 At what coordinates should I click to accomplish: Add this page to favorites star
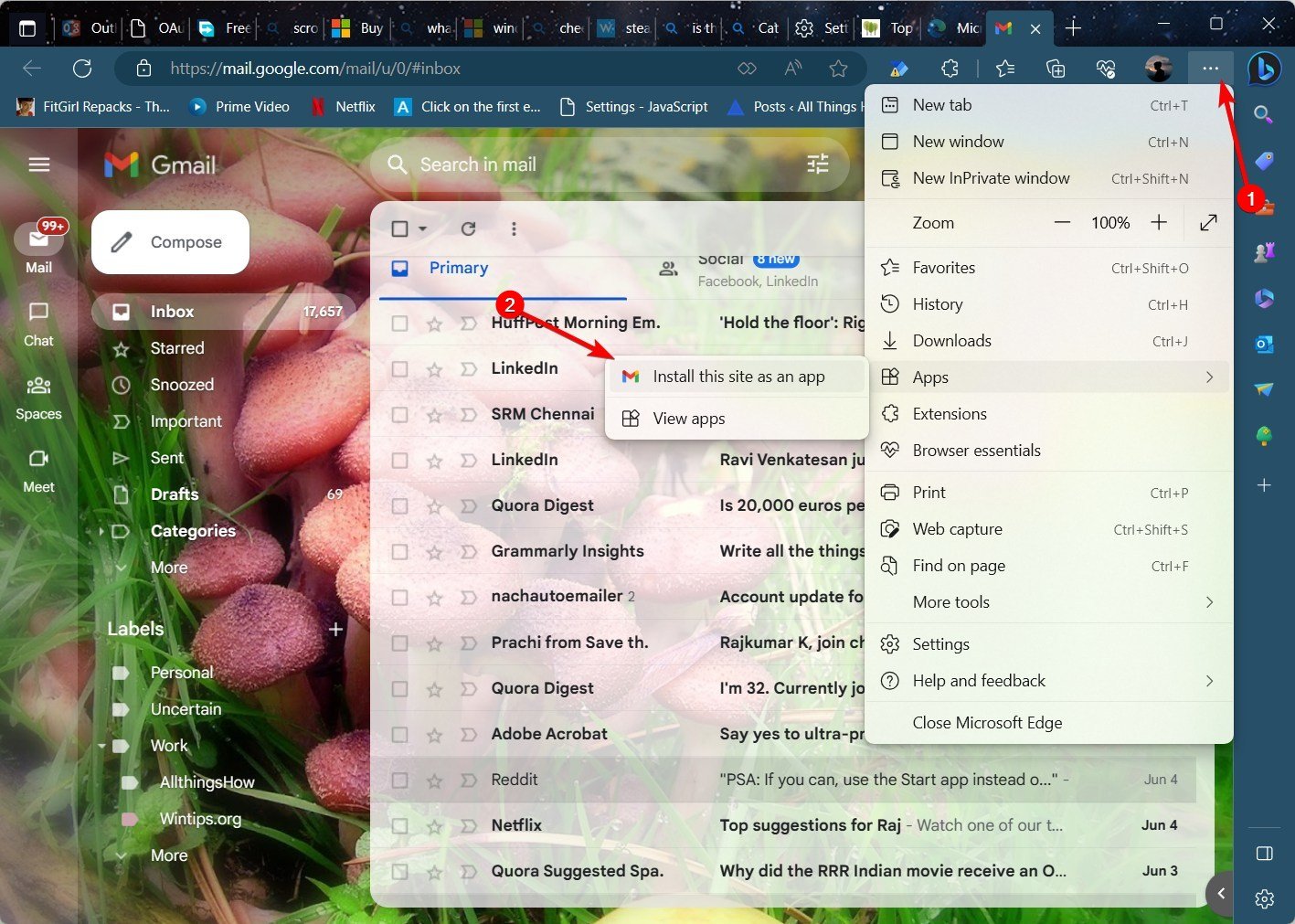838,69
